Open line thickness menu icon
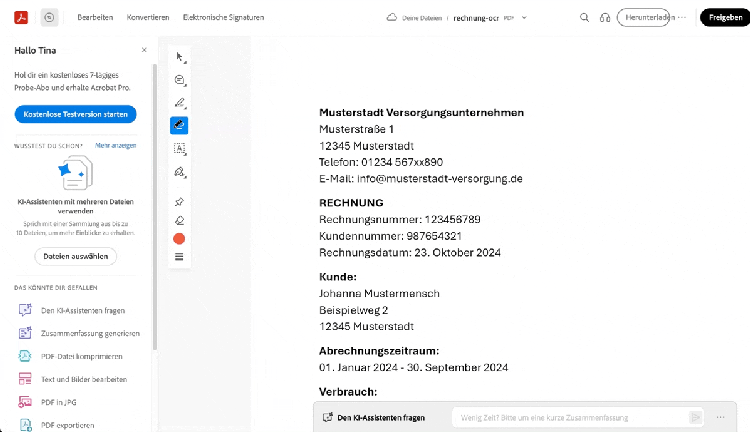This screenshot has height=432, width=750. click(x=179, y=257)
